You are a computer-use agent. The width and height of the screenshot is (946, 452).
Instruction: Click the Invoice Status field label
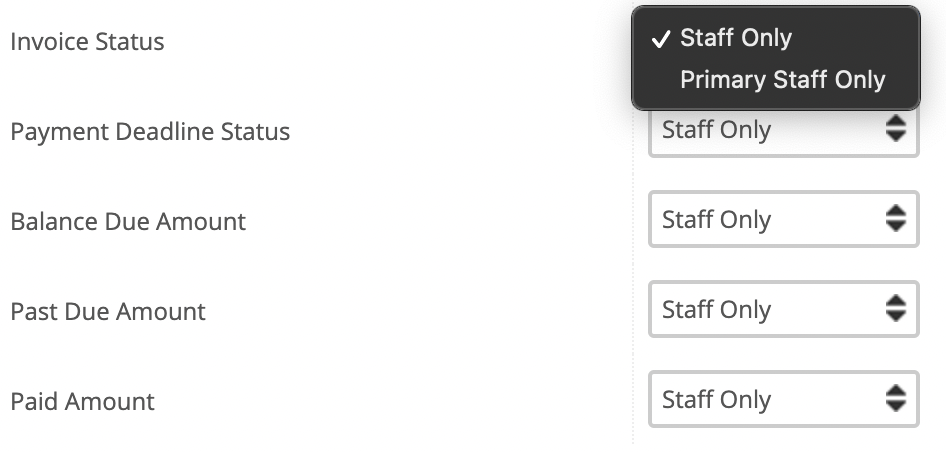(x=87, y=42)
